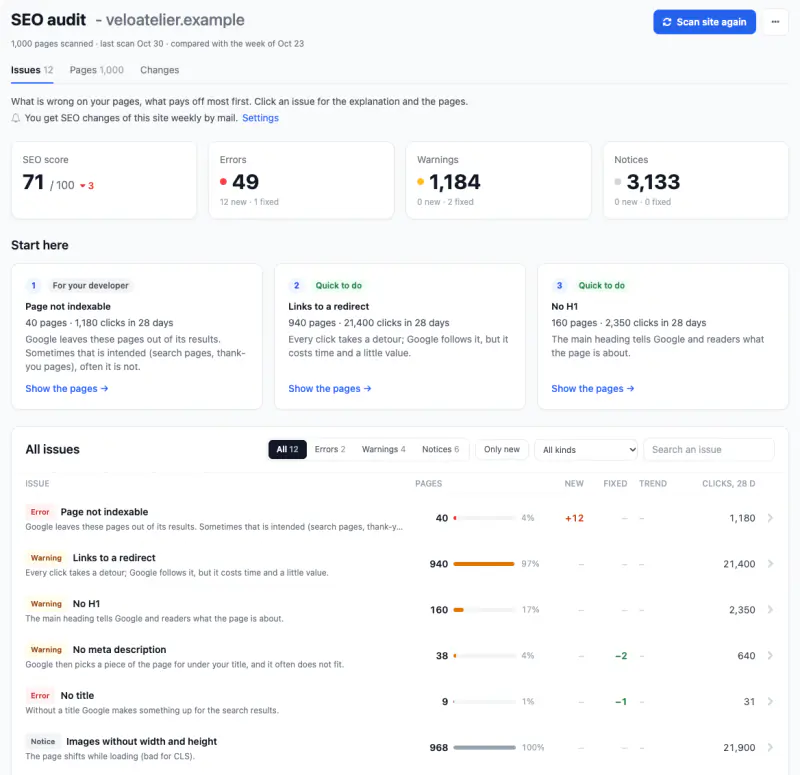
Task: Click Images without width and height title
Action: pos(141,741)
